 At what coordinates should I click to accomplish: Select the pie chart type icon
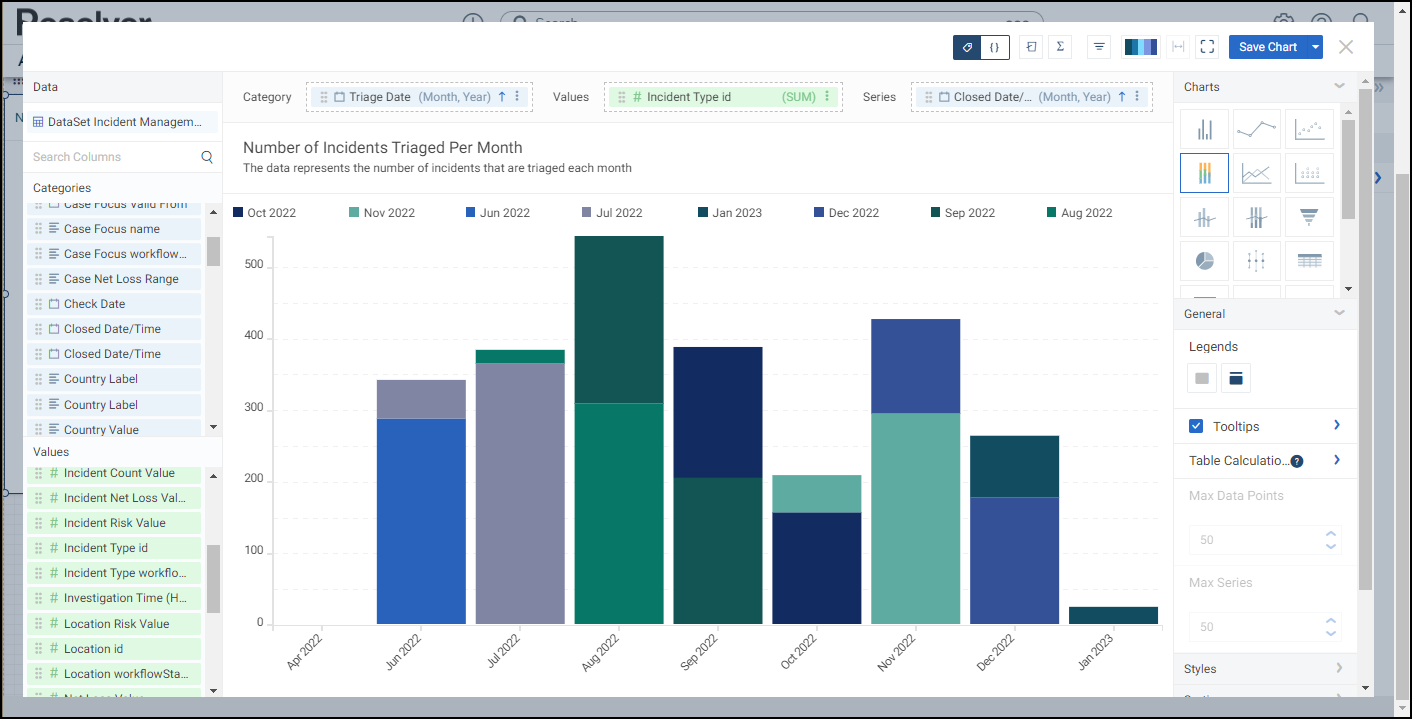(1204, 261)
